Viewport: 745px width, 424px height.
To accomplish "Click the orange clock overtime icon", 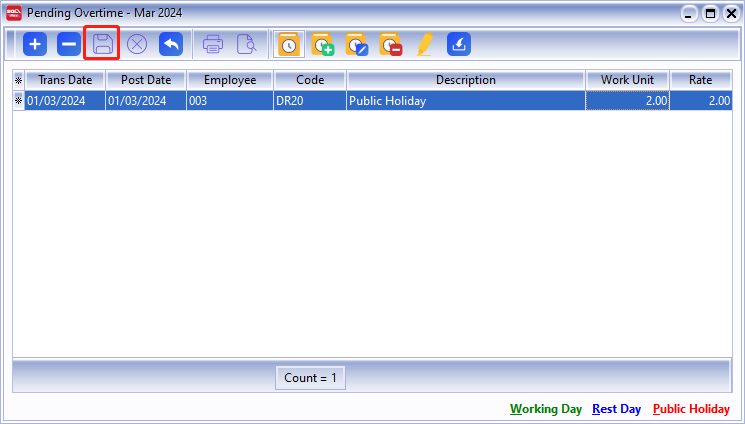I will (x=288, y=44).
